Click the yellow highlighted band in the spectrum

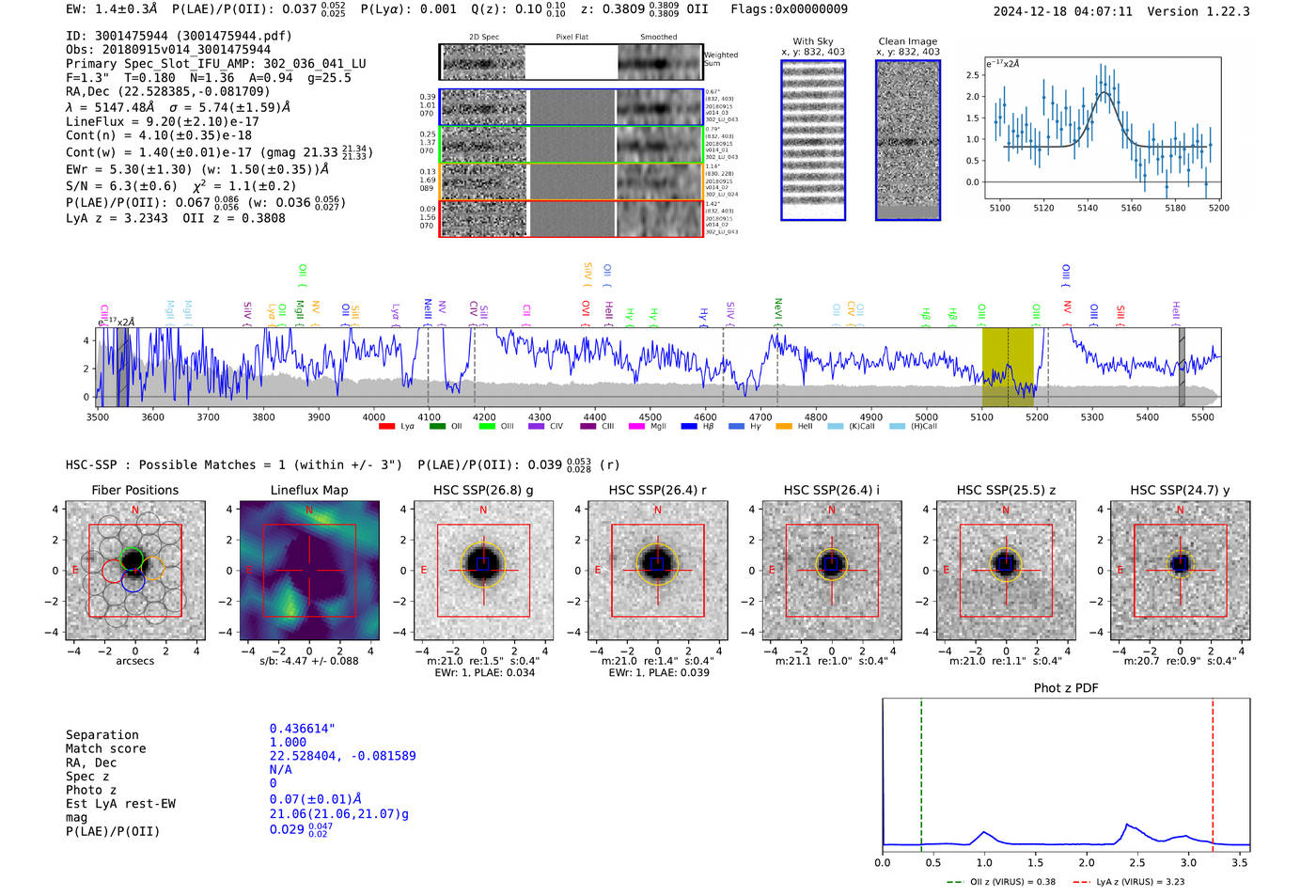pyautogui.click(x=1007, y=367)
